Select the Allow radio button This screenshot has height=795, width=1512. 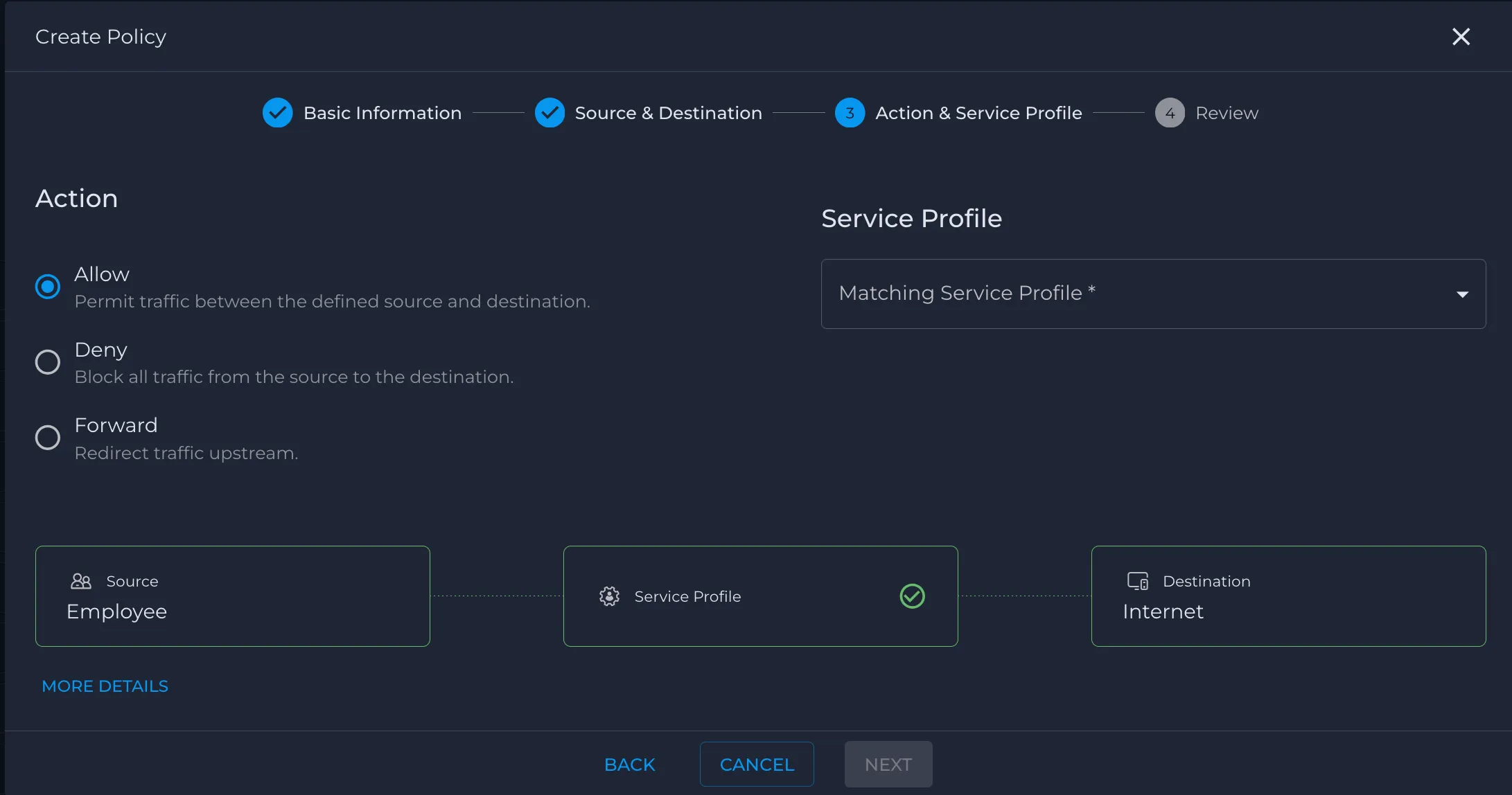coord(48,286)
